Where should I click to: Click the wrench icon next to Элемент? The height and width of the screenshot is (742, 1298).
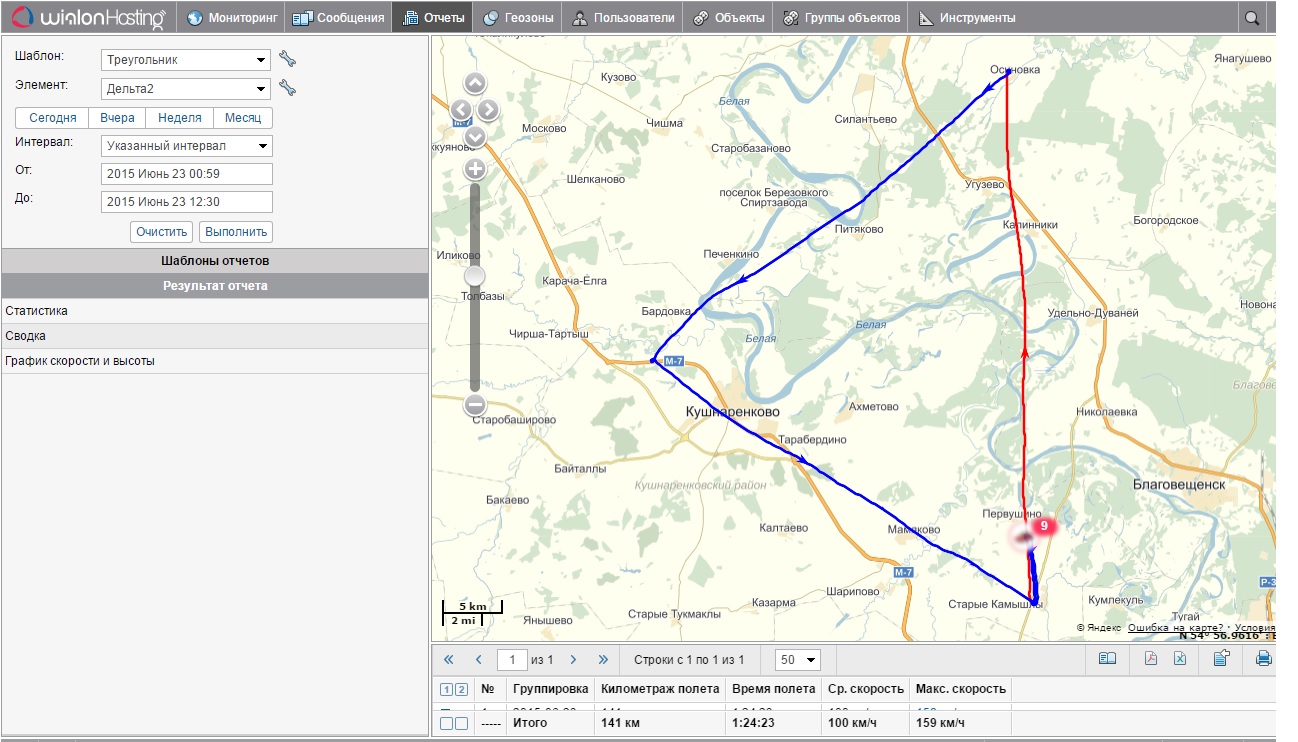click(x=287, y=88)
